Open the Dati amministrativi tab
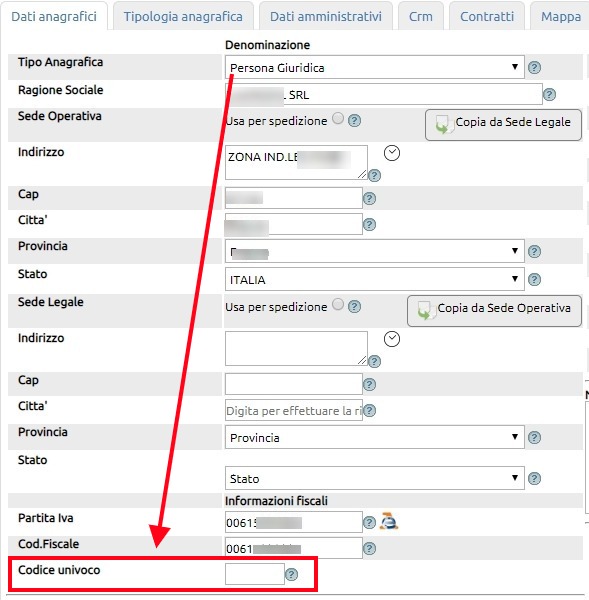The width and height of the screenshot is (589, 600). pos(326,16)
